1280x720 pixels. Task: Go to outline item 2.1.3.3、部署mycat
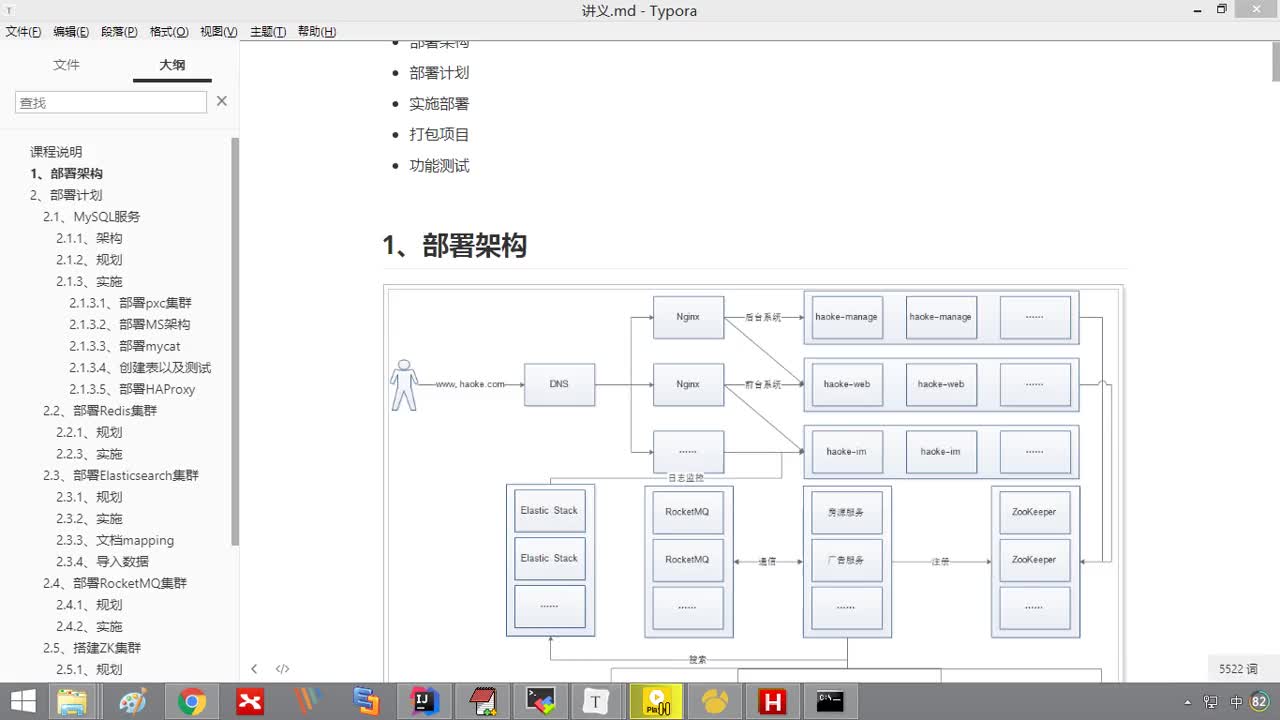(x=125, y=346)
